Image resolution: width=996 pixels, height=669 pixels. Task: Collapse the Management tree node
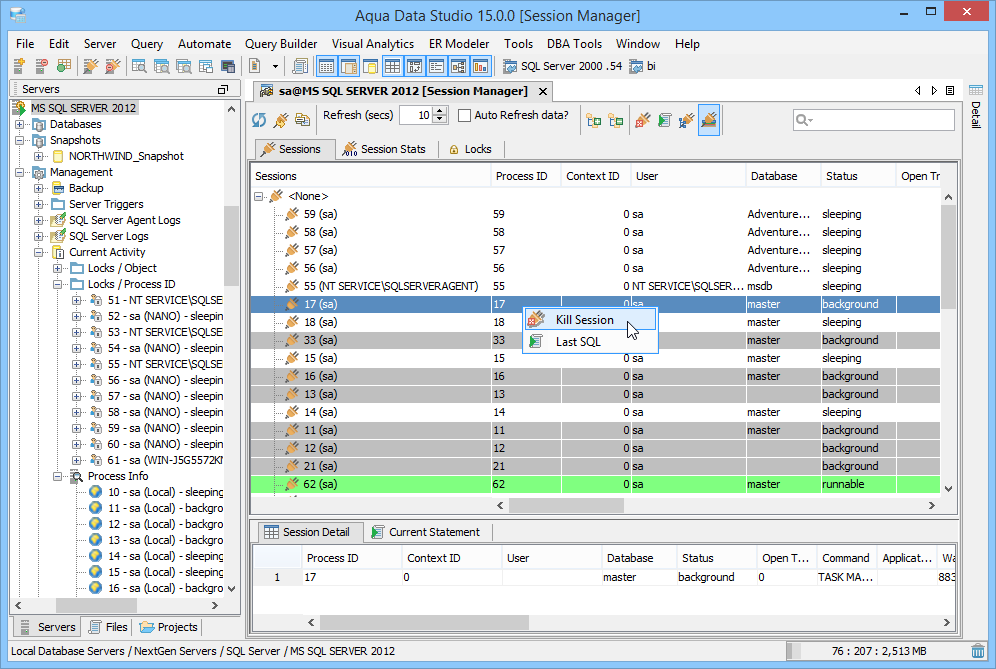point(20,172)
